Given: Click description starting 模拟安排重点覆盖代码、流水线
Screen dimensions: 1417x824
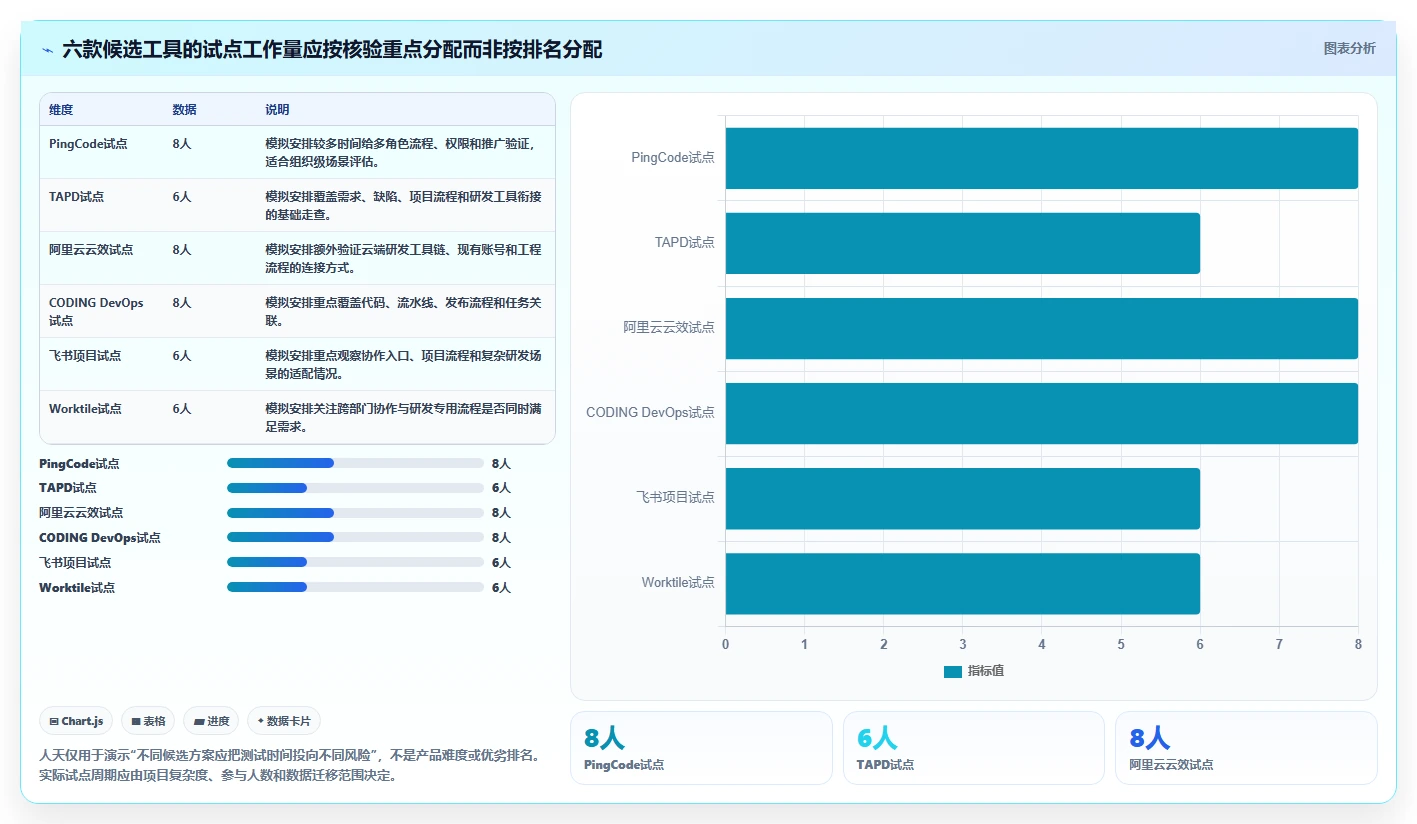Looking at the screenshot, I should pyautogui.click(x=403, y=311).
